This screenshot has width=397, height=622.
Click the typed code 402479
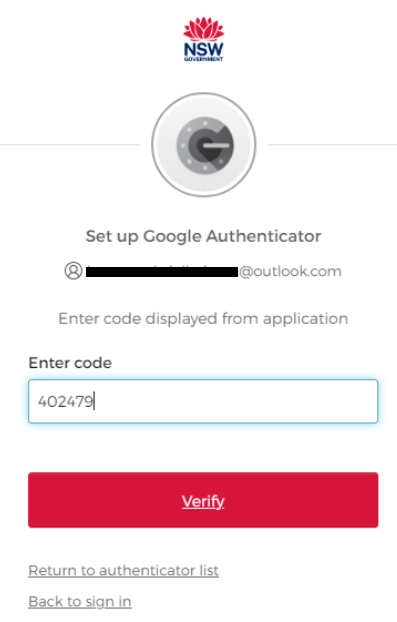pyautogui.click(x=65, y=401)
